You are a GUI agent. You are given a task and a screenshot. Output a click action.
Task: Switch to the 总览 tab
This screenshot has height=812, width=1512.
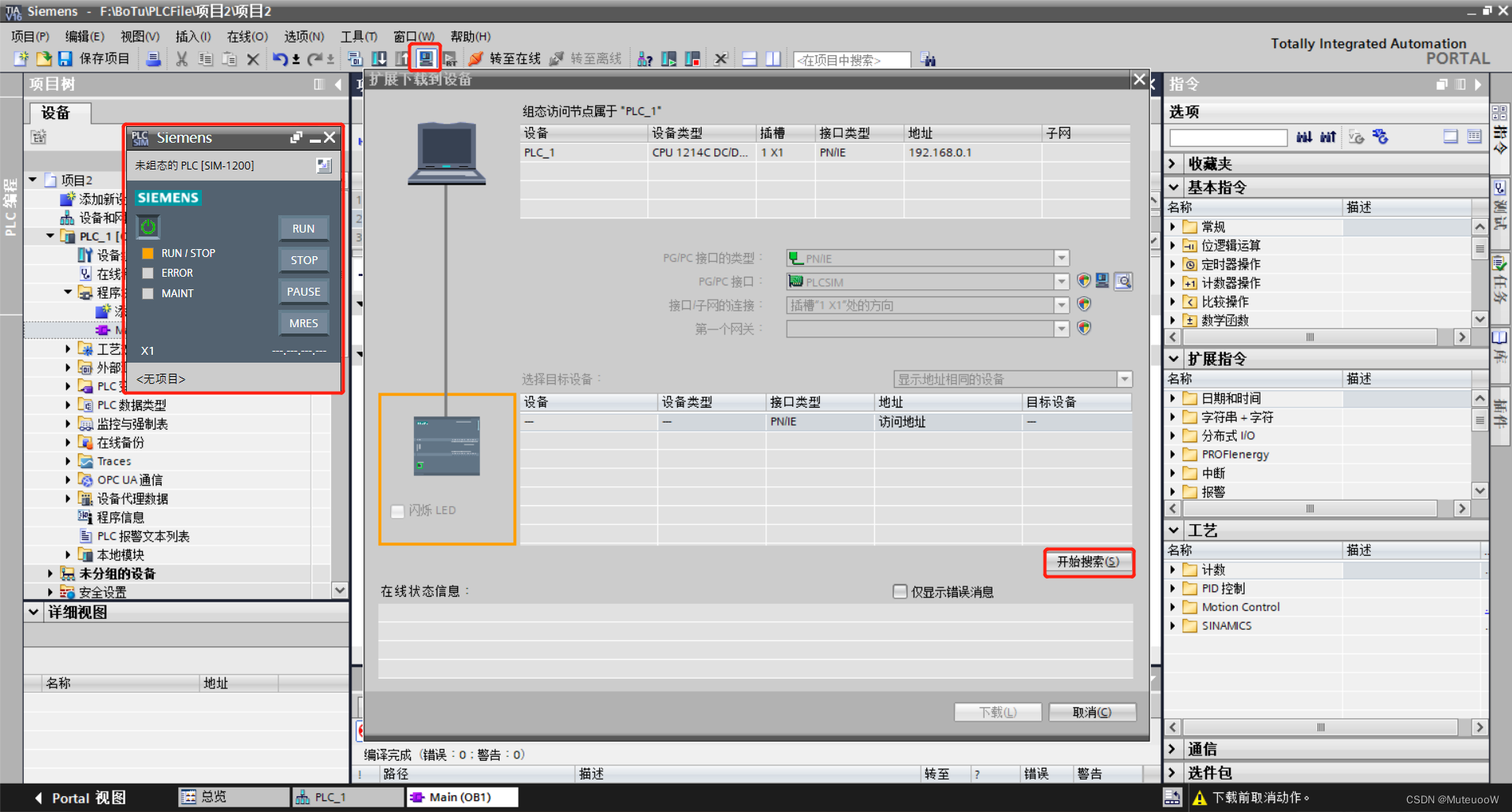tap(233, 797)
